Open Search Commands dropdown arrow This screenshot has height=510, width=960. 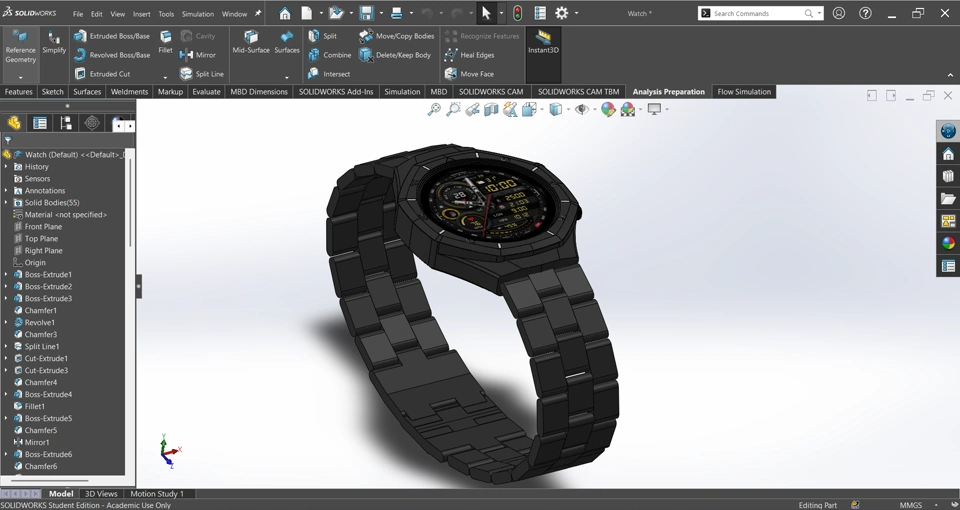coord(819,13)
